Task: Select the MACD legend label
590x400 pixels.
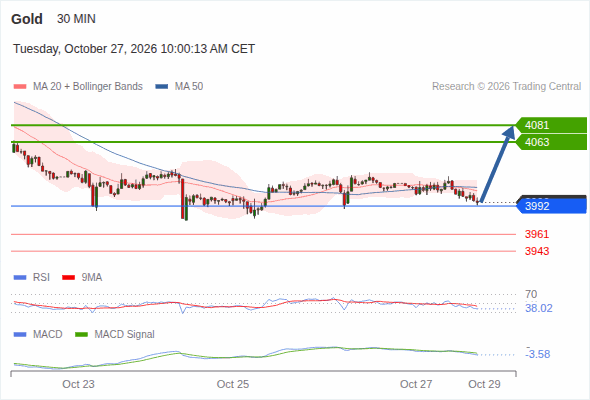Action: [47, 334]
